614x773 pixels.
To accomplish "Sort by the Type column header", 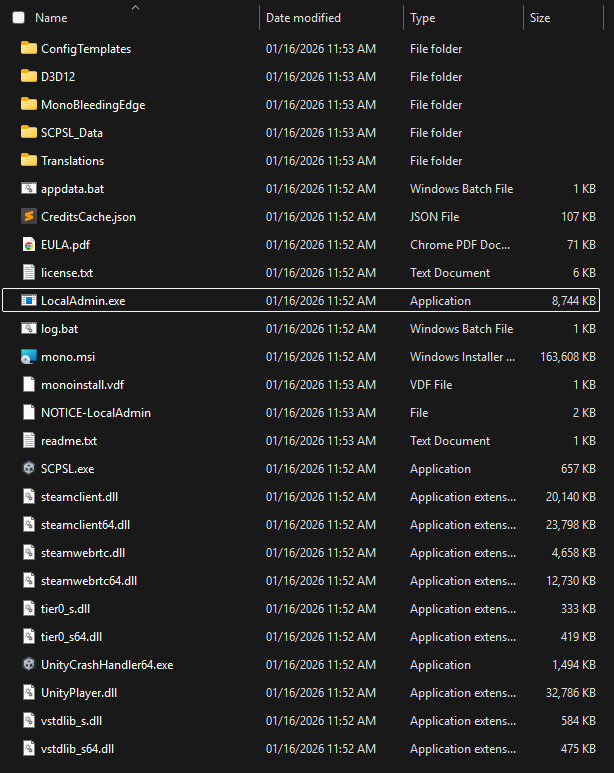I will click(423, 18).
